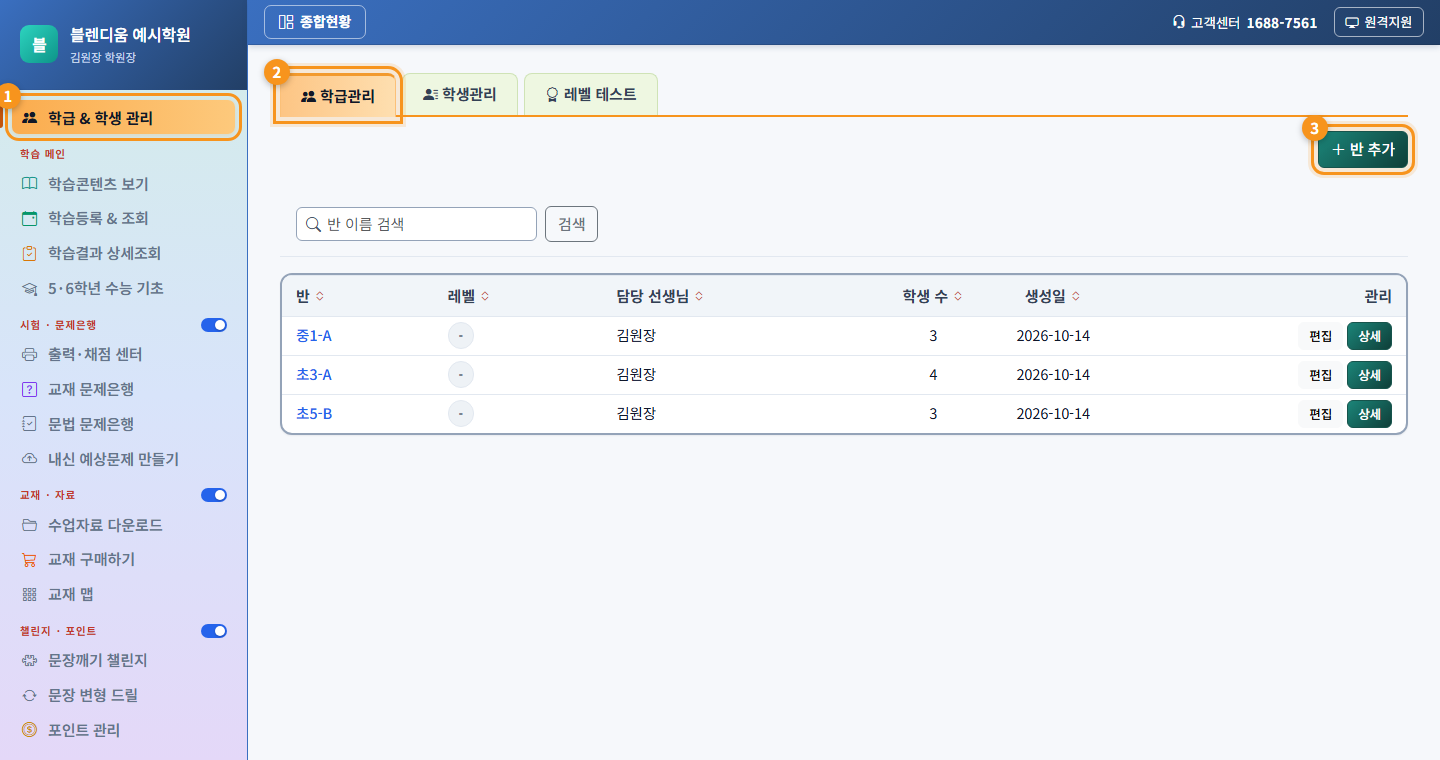The height and width of the screenshot is (760, 1440).
Task: Sort table by 학생 수 column
Action: click(x=933, y=296)
